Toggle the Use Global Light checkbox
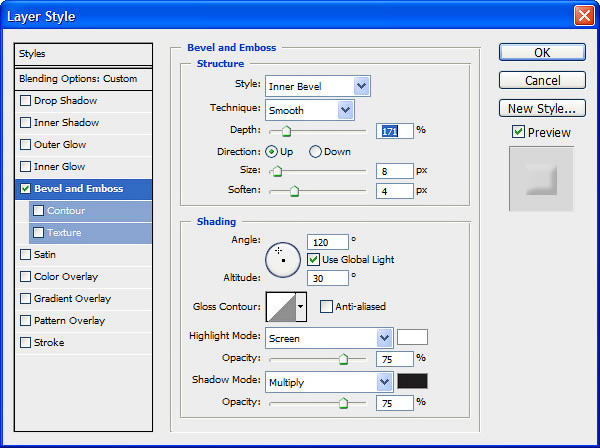The width and height of the screenshot is (600, 448). click(x=313, y=259)
